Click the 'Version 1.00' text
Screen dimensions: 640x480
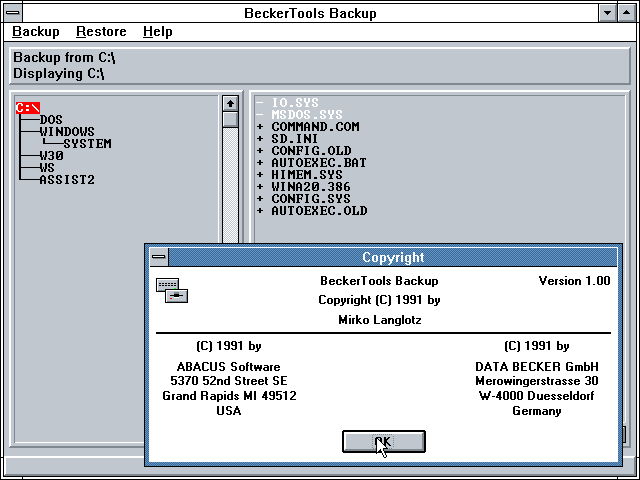point(574,281)
